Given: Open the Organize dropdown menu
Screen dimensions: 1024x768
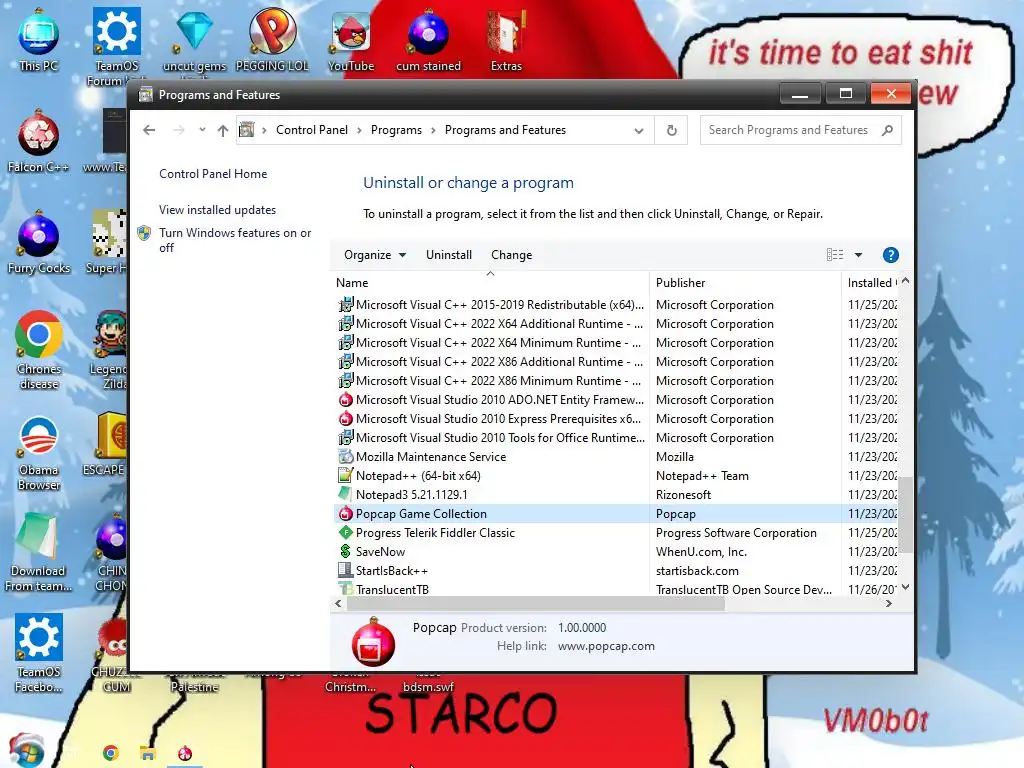Looking at the screenshot, I should point(375,255).
